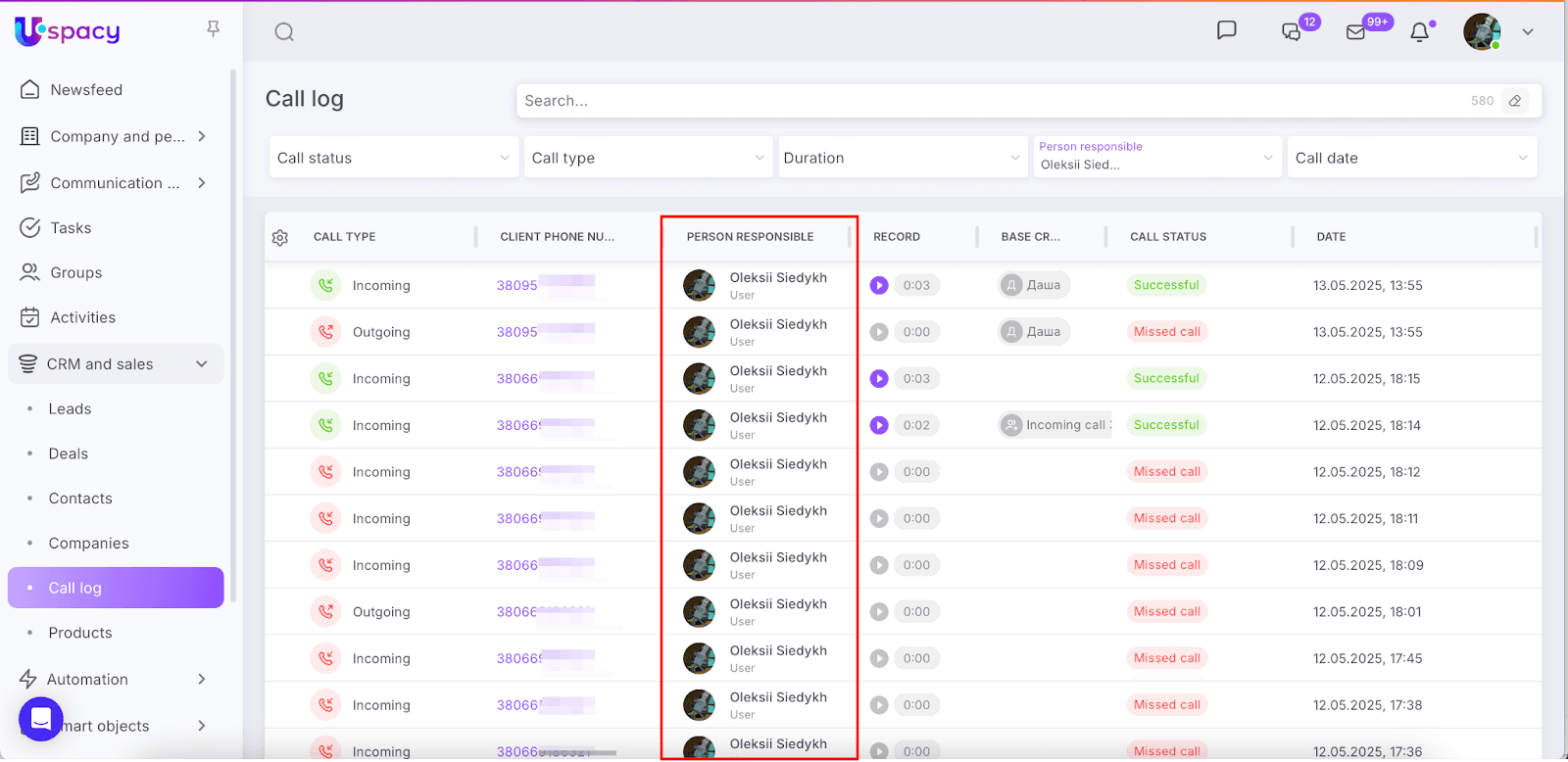Viewport: 1568px width, 762px height.
Task: Click the eraser icon to clear search filters
Action: click(x=1515, y=101)
